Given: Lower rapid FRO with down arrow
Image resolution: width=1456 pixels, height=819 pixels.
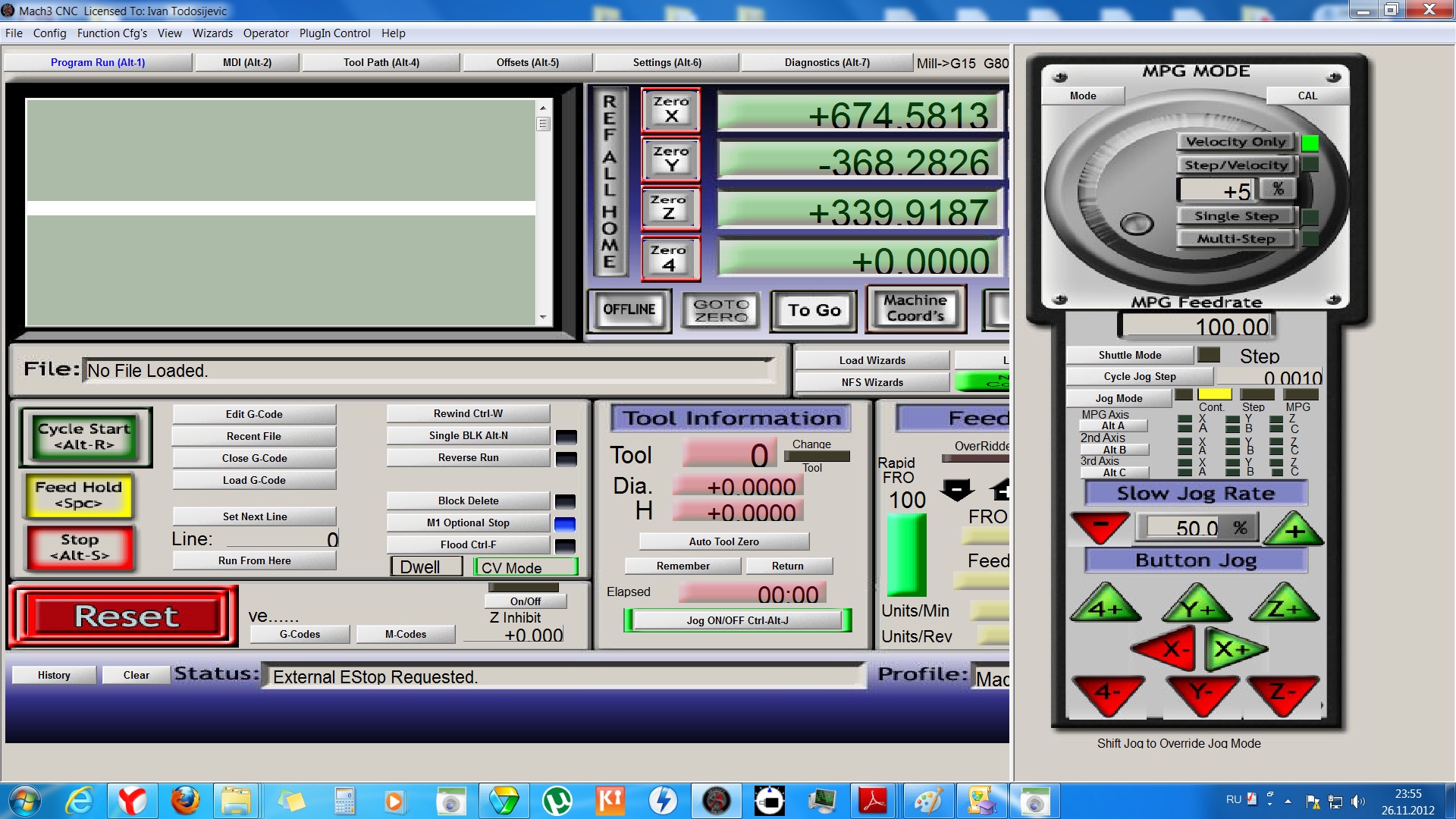Looking at the screenshot, I should tap(957, 491).
